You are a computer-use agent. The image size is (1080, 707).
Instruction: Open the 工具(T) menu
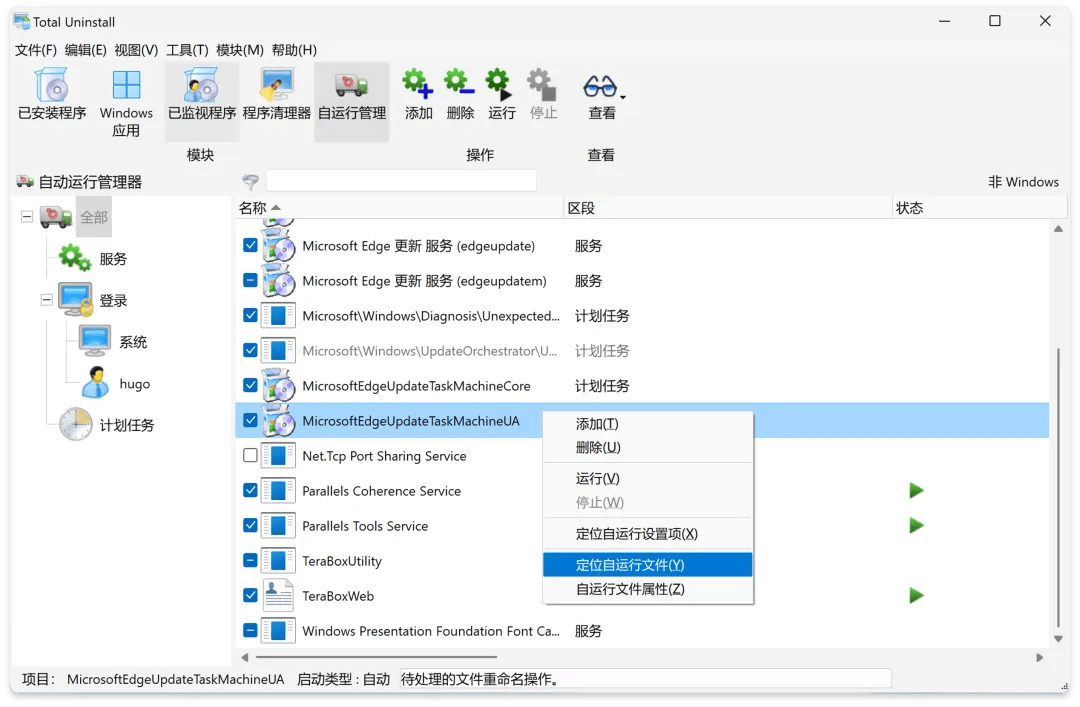tap(187, 50)
